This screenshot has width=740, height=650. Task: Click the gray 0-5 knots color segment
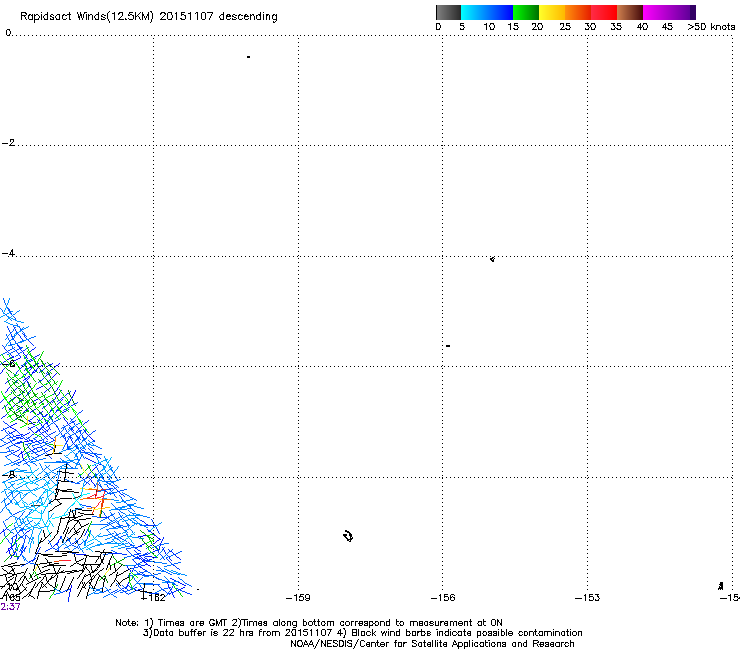(448, 12)
